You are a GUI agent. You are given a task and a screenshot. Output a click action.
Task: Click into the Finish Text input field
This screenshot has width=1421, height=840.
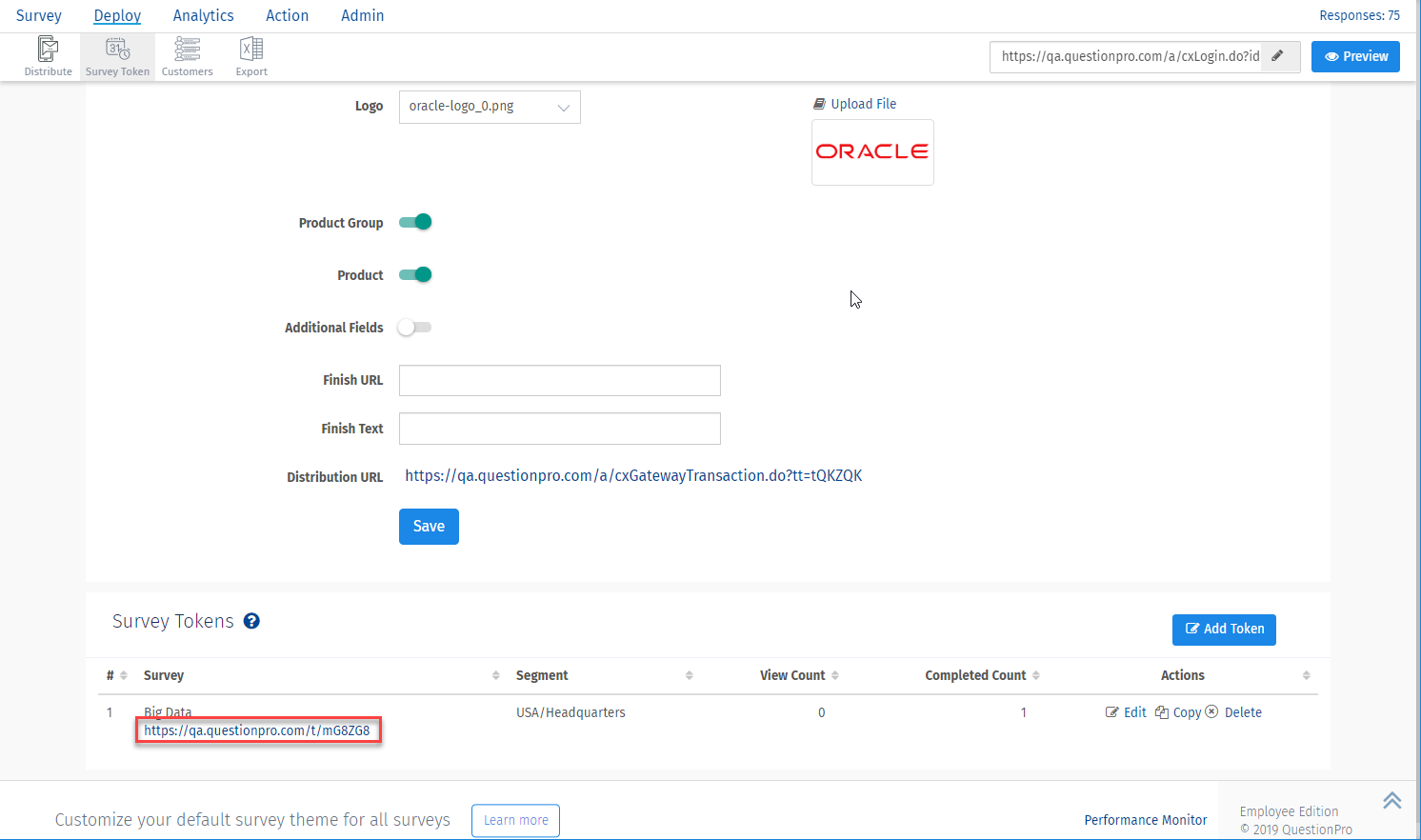point(560,429)
